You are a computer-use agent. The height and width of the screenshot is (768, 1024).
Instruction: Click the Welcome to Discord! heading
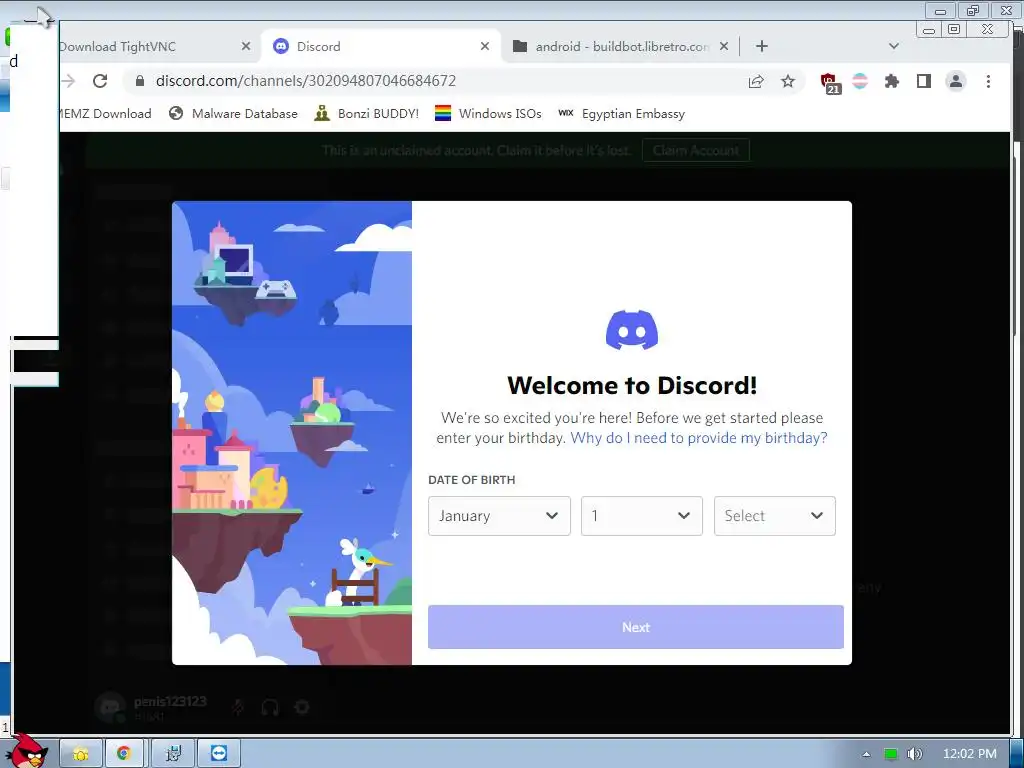point(632,385)
